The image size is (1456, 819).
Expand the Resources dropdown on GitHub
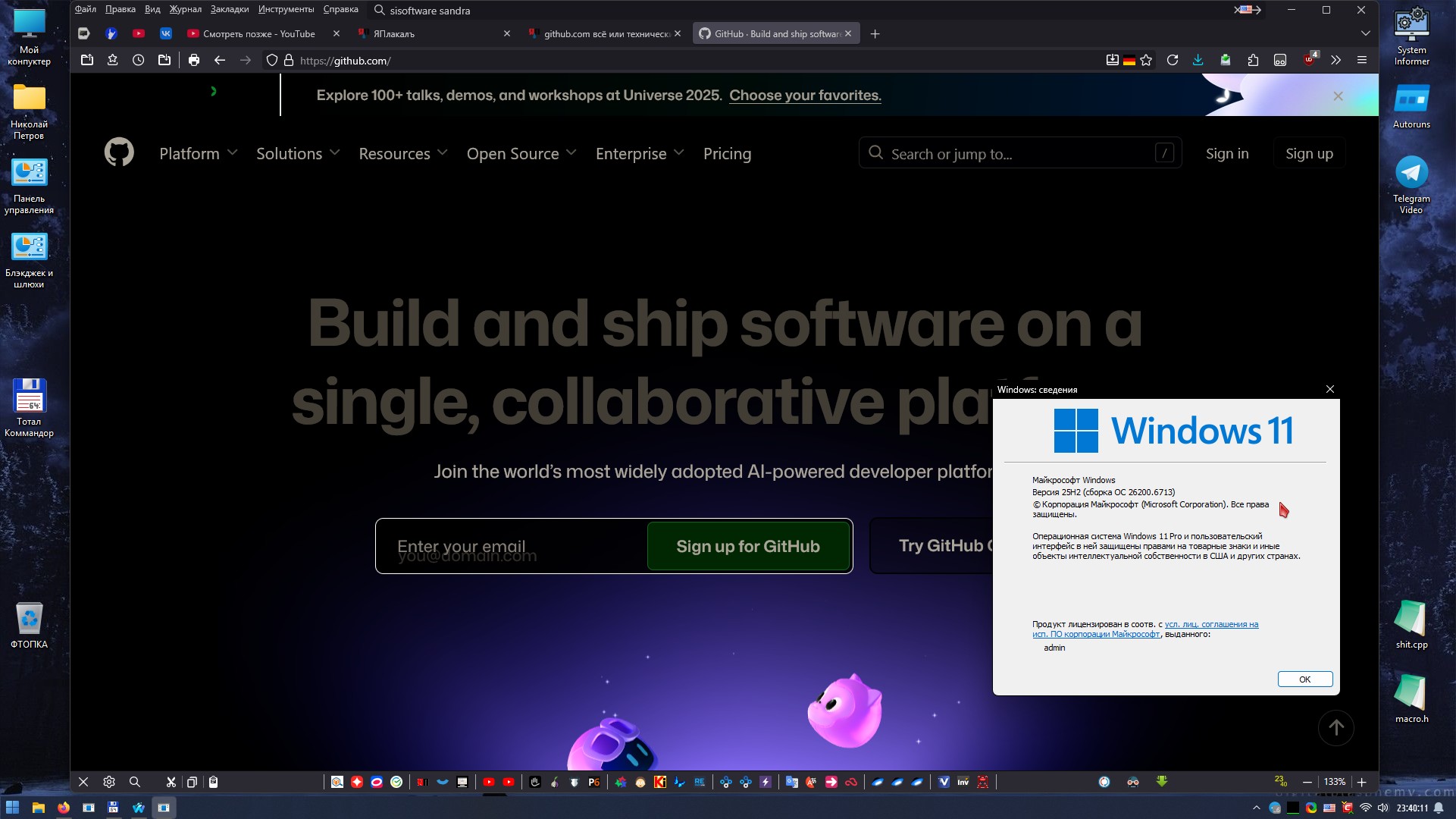(403, 153)
